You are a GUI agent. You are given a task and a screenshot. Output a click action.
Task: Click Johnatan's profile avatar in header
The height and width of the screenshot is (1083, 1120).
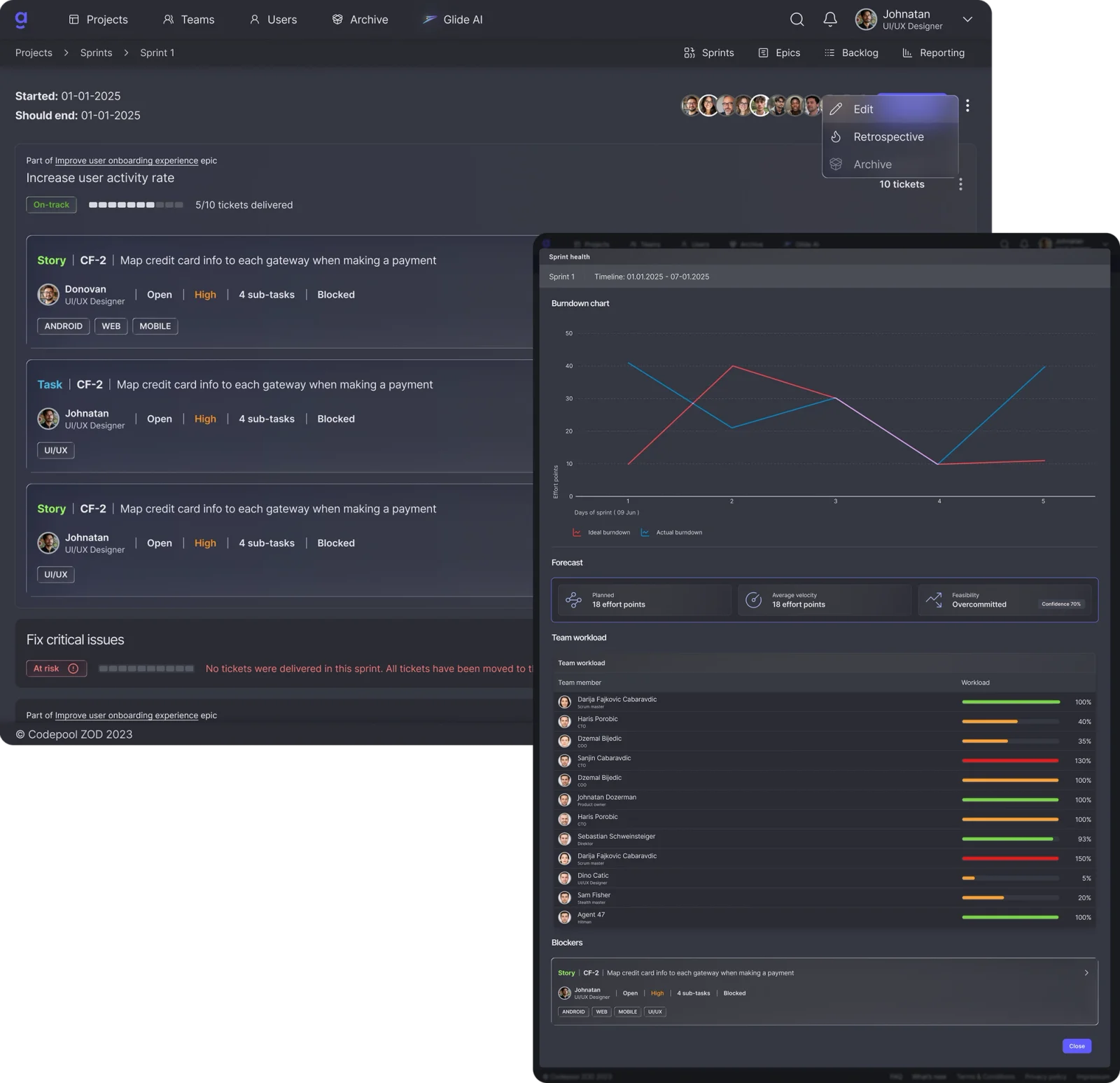click(x=866, y=20)
